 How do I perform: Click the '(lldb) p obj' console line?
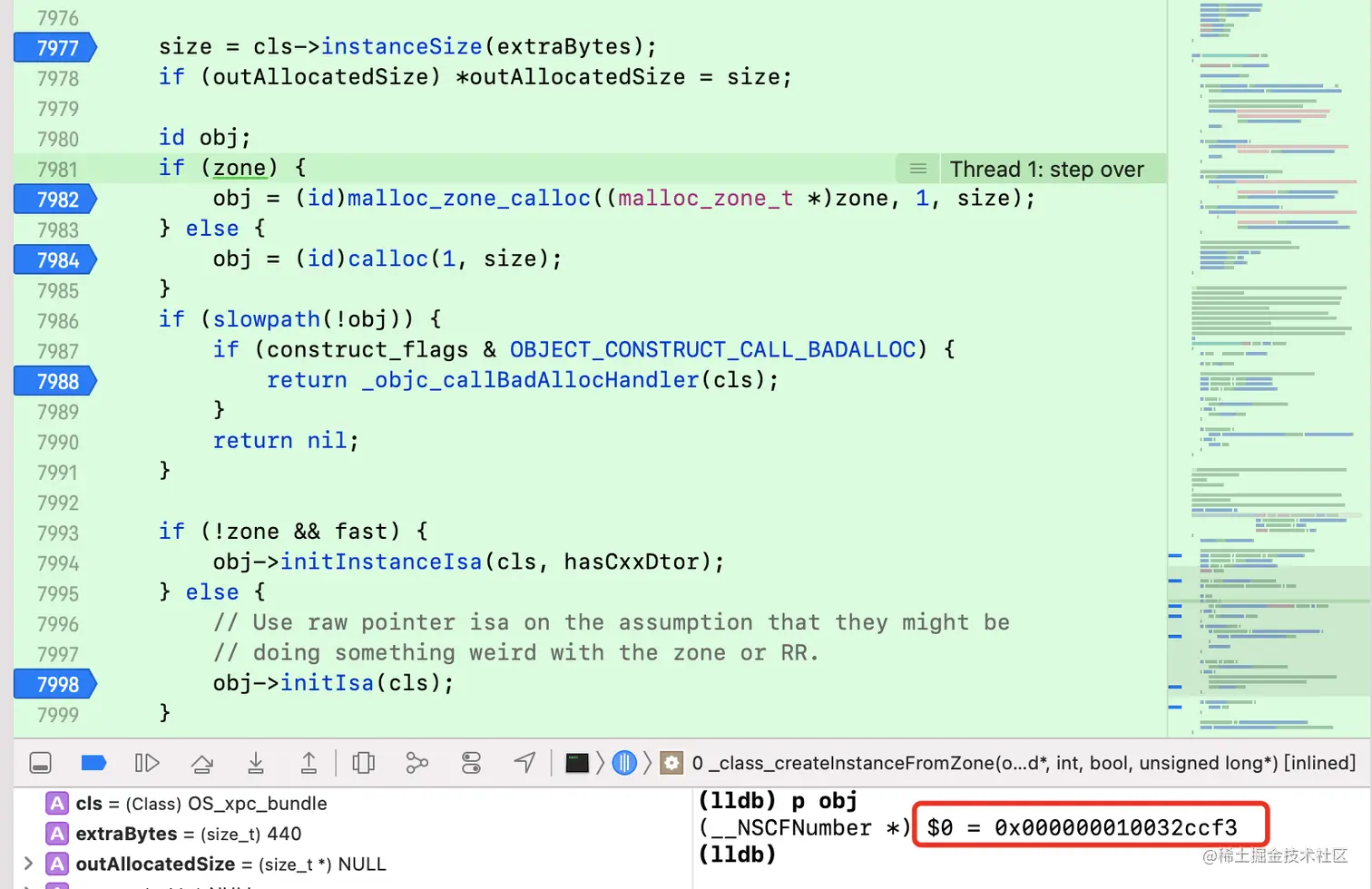click(778, 800)
